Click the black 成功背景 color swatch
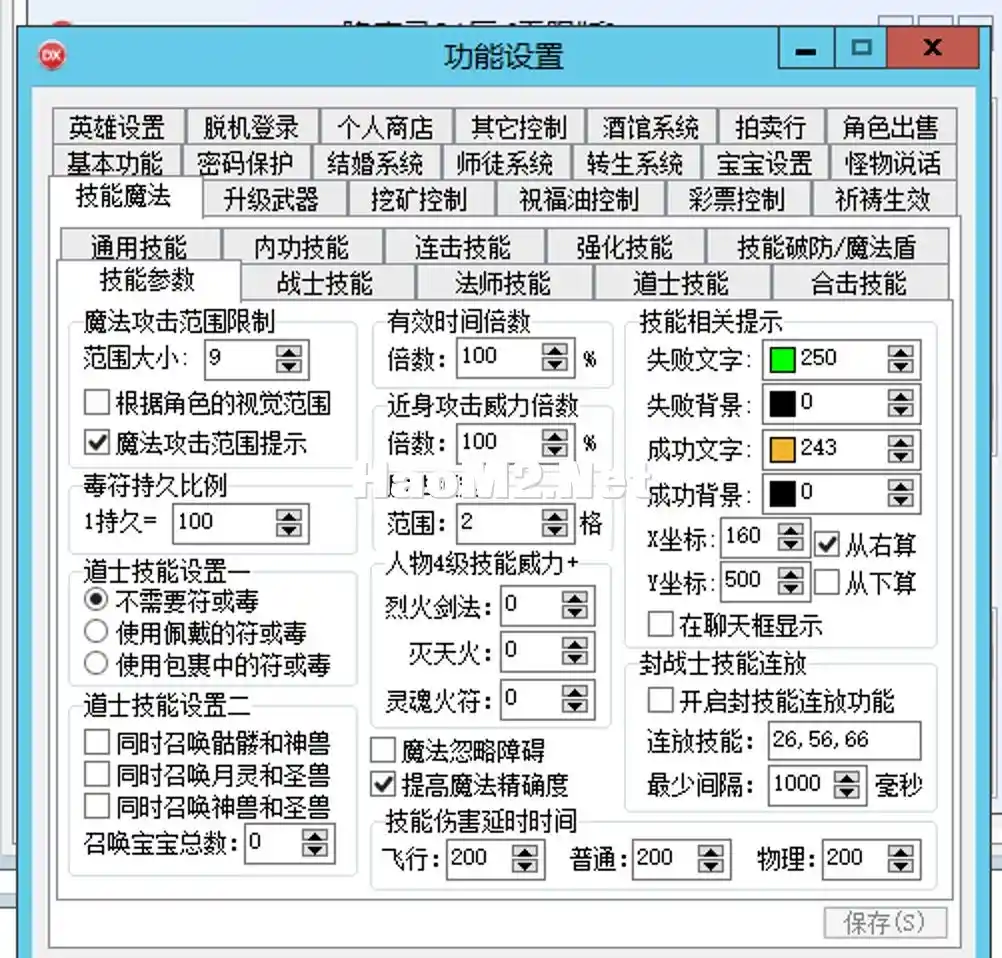Screen dimensions: 1002x958 [782, 493]
